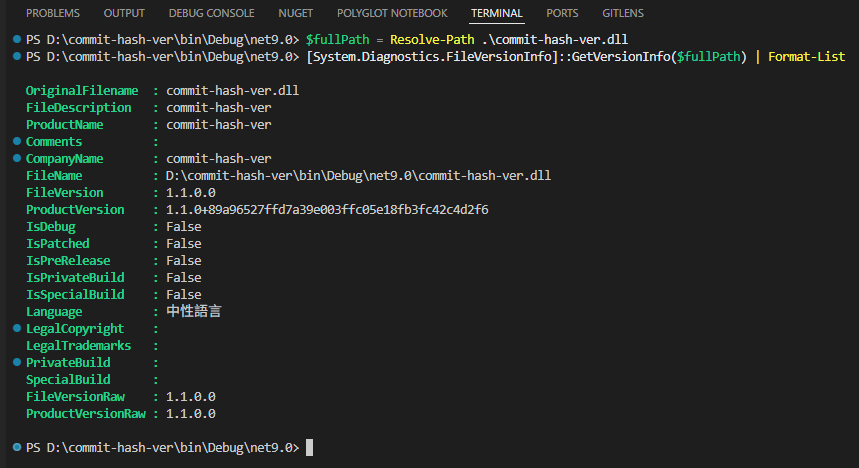Select the TERMINAL tab
This screenshot has width=859, height=468.
click(497, 14)
